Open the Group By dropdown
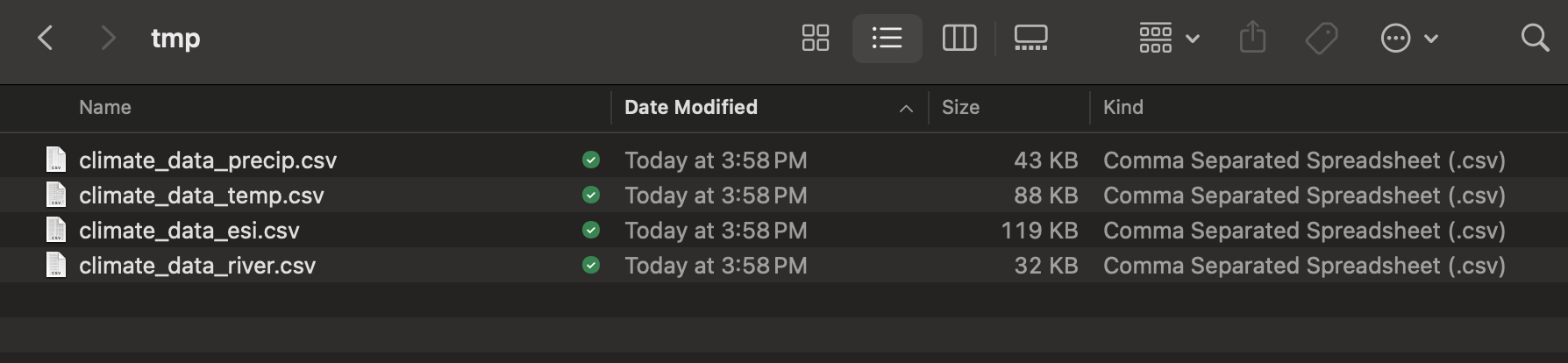Screen dimensions: 1568x363 tap(1169, 38)
